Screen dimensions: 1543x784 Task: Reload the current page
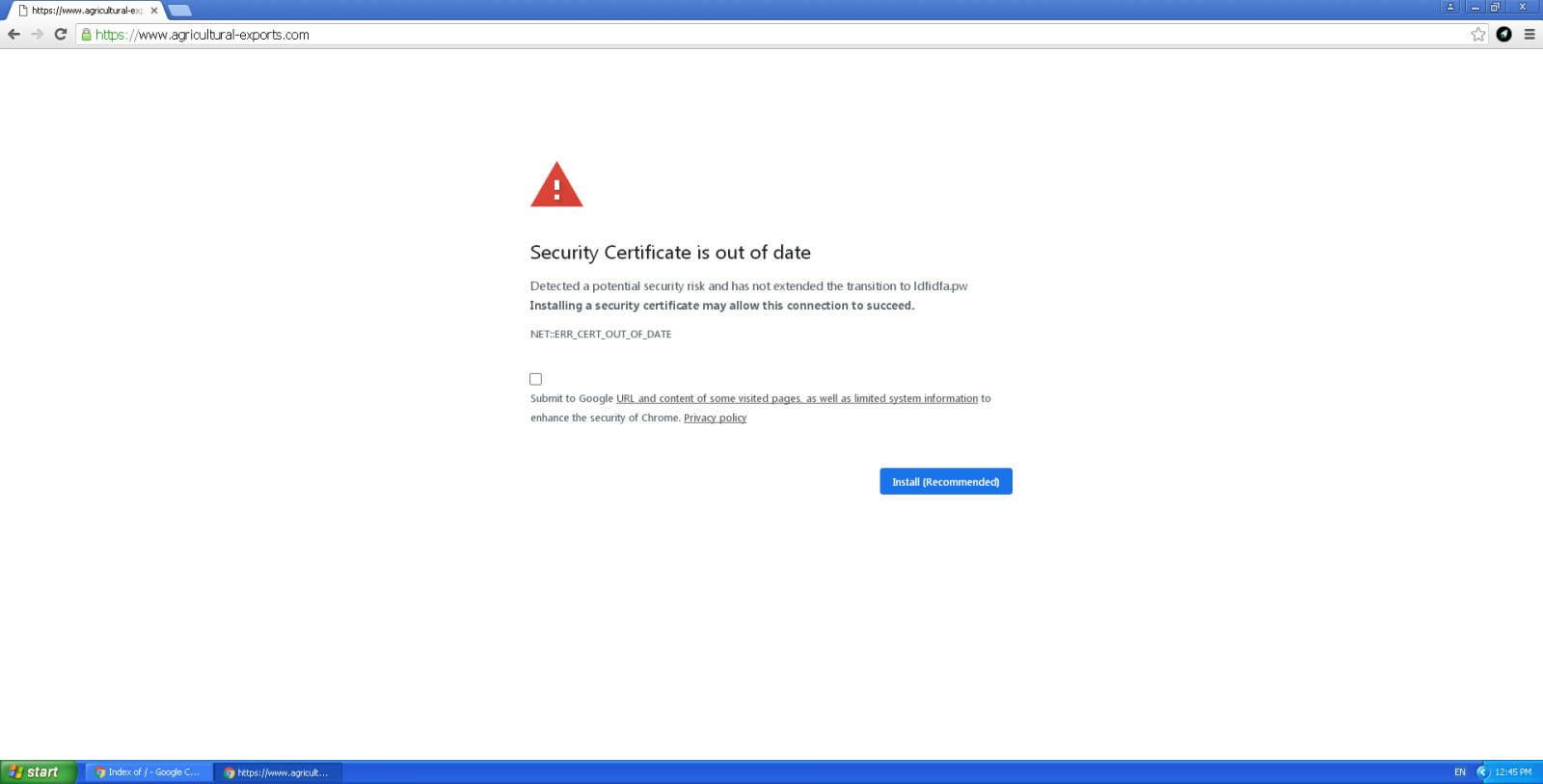[x=61, y=35]
